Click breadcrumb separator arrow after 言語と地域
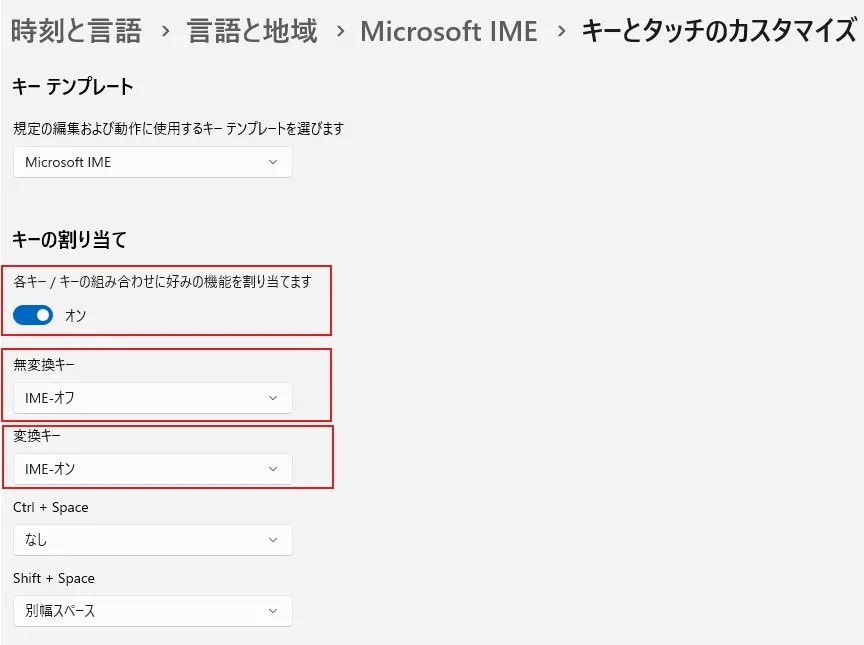The width and height of the screenshot is (864, 645). coord(340,32)
